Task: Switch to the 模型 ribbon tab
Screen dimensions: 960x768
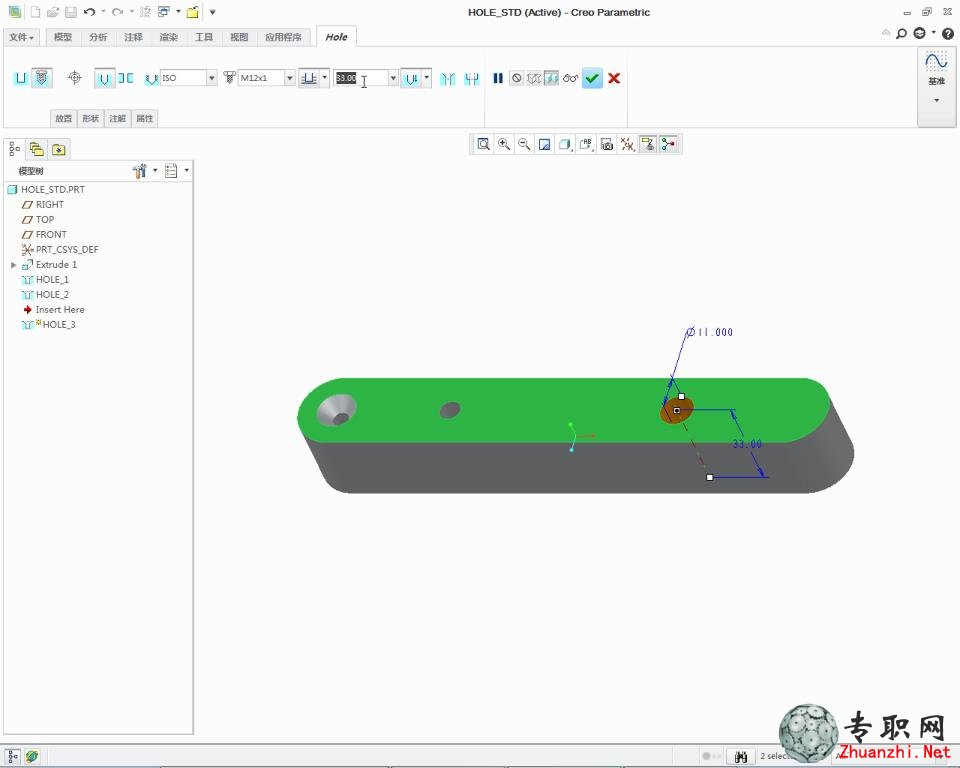Action: (62, 37)
